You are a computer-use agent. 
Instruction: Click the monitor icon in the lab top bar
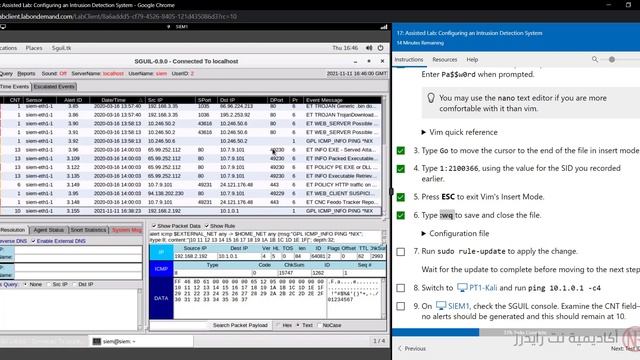(x=3, y=27)
